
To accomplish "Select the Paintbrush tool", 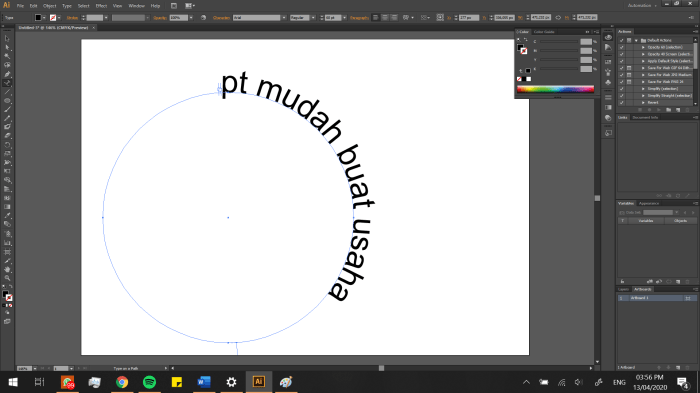I will pyautogui.click(x=7, y=109).
